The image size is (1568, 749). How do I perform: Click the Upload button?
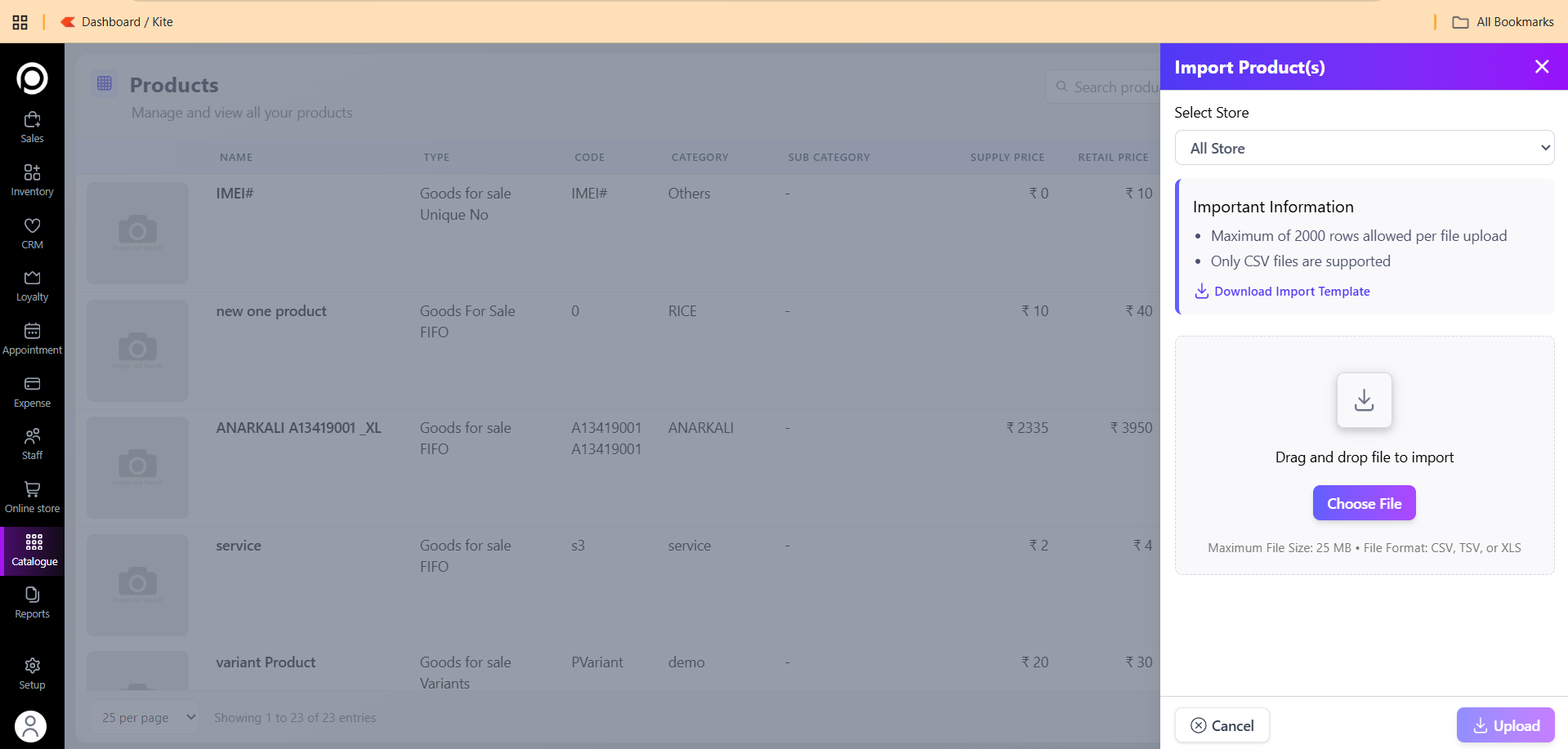[1505, 725]
